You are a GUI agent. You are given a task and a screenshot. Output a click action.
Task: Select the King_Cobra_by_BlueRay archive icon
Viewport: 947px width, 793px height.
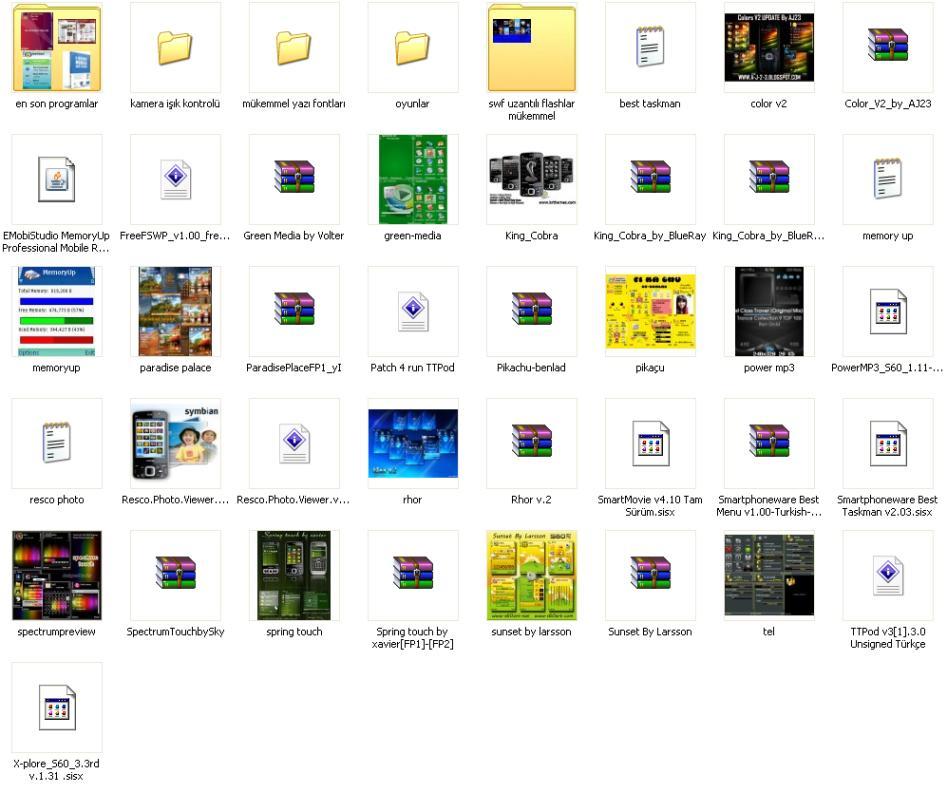650,176
